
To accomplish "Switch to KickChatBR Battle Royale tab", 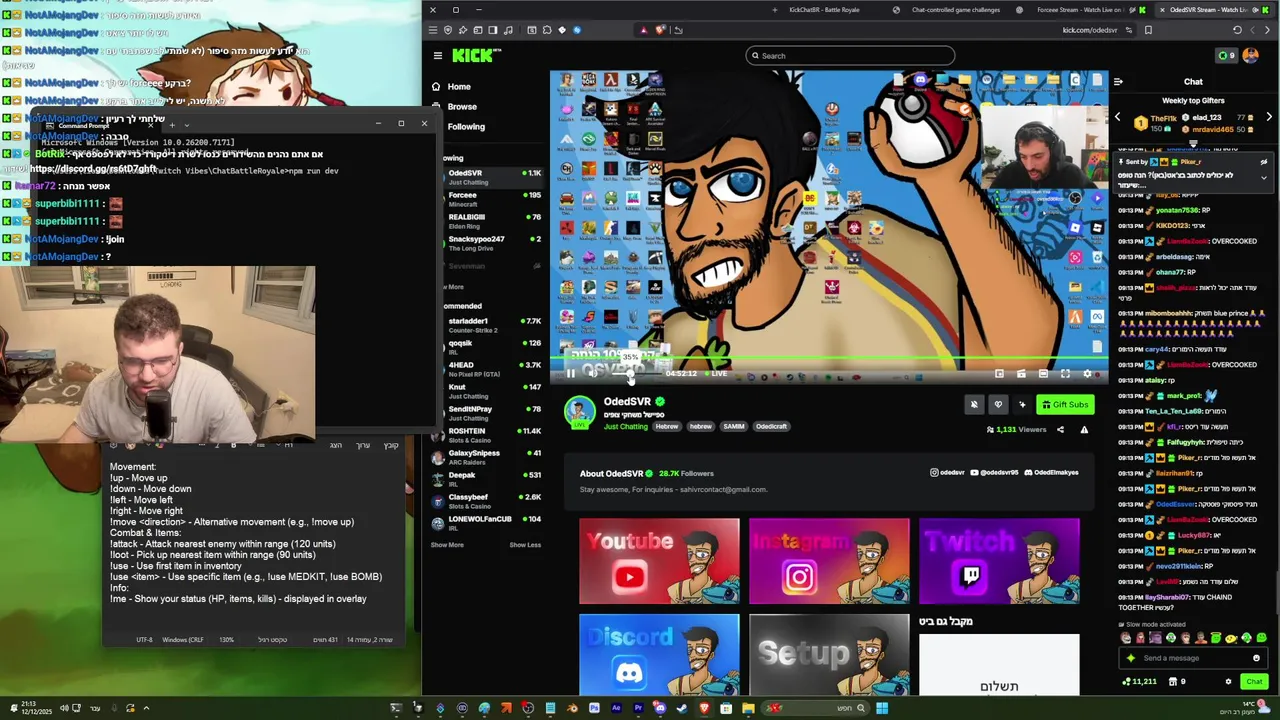I will pos(823,10).
